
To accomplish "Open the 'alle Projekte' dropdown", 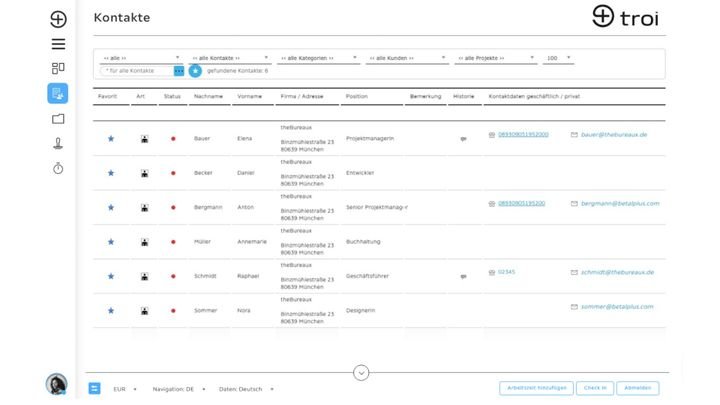I will pyautogui.click(x=496, y=58).
